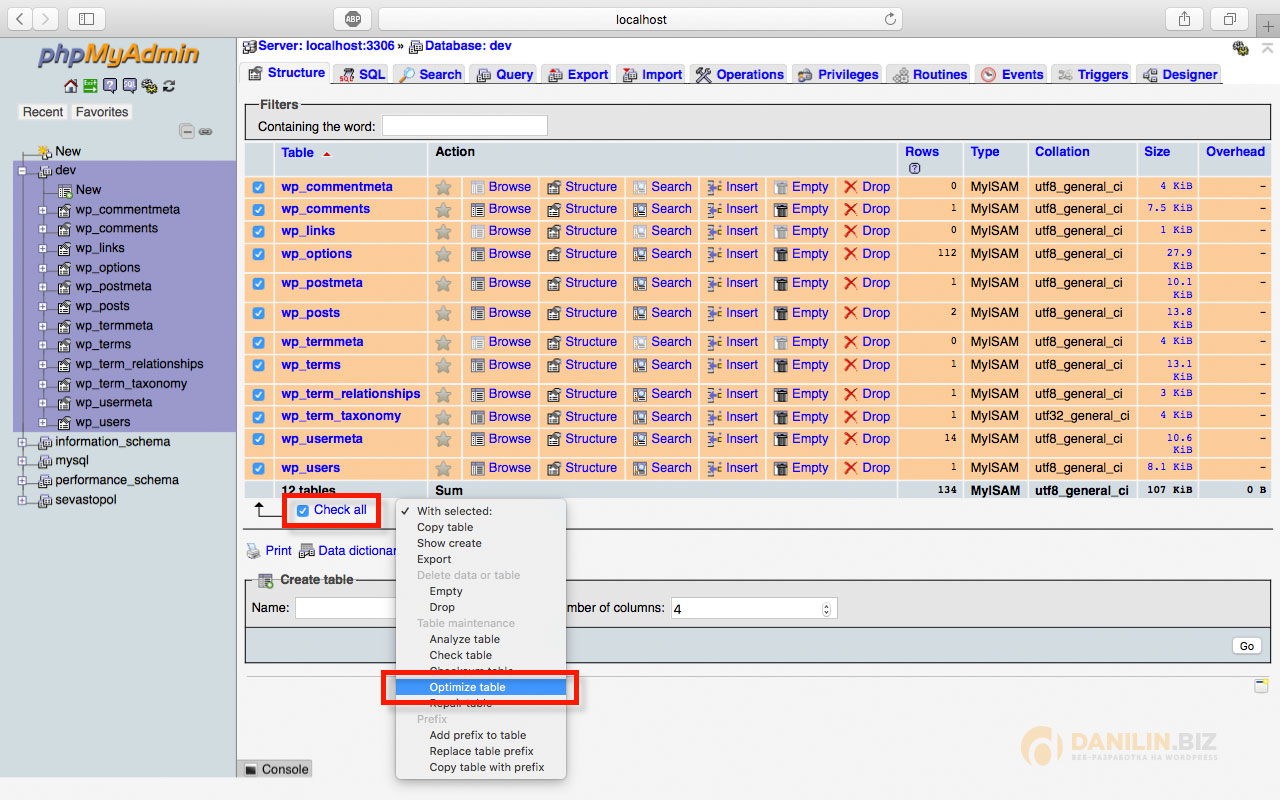Viewport: 1280px width, 800px height.
Task: Open the Privileges tab
Action: 837,75
